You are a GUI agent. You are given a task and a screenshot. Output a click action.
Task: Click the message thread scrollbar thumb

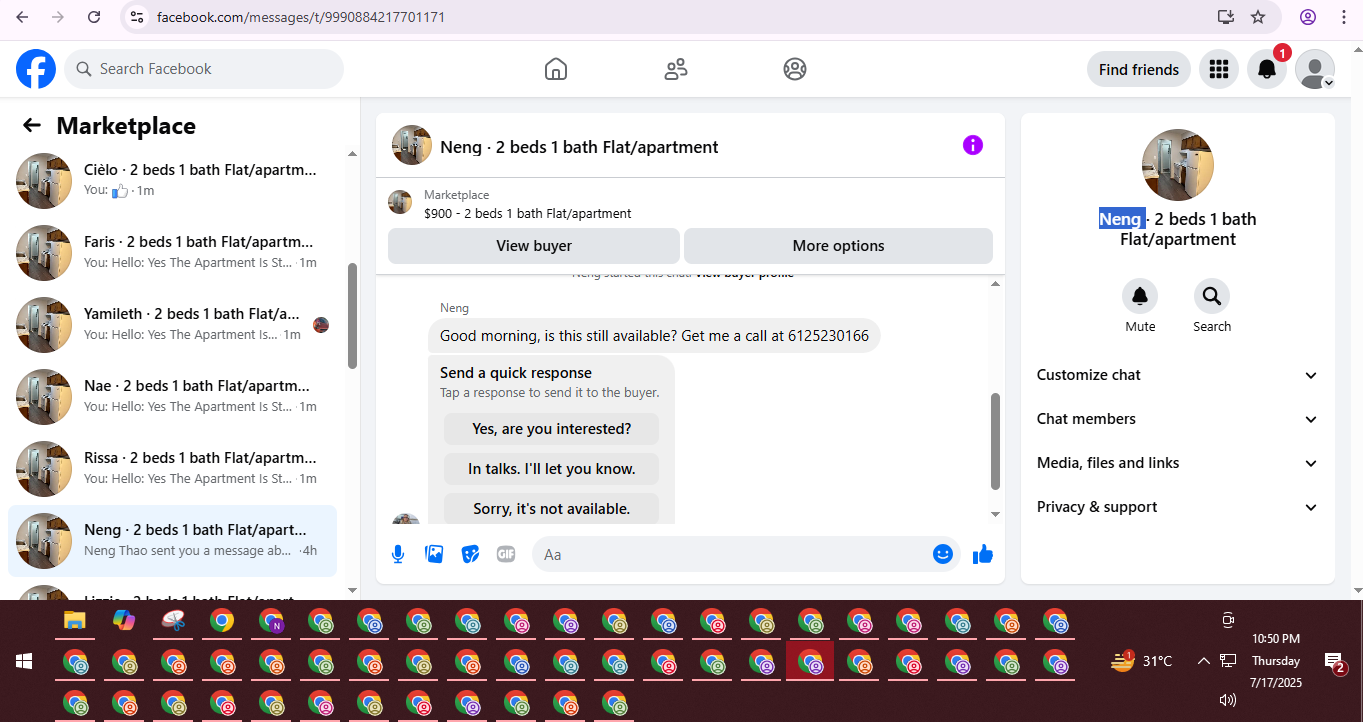pyautogui.click(x=995, y=441)
